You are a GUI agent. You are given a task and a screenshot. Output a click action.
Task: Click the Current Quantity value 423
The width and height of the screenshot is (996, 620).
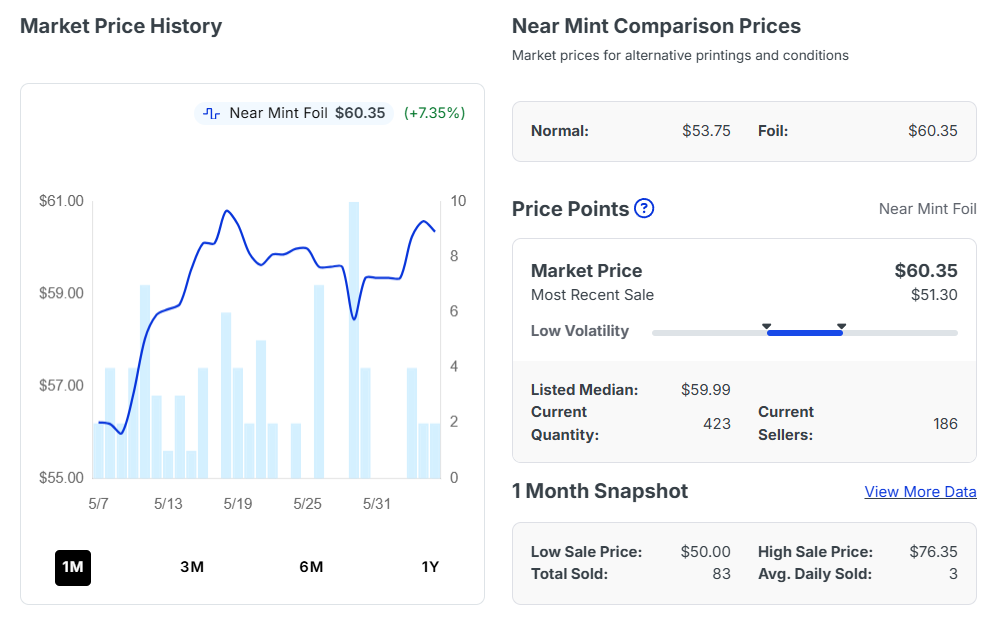[717, 424]
